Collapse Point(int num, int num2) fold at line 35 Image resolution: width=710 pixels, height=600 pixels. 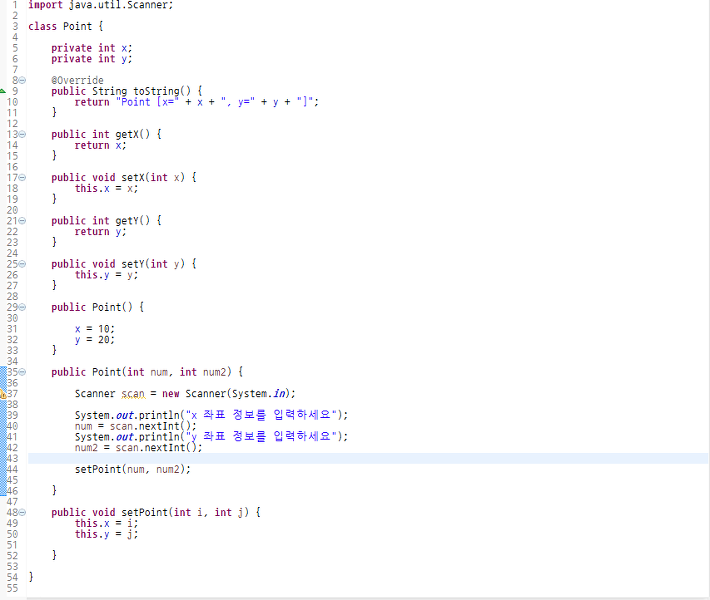[22, 372]
